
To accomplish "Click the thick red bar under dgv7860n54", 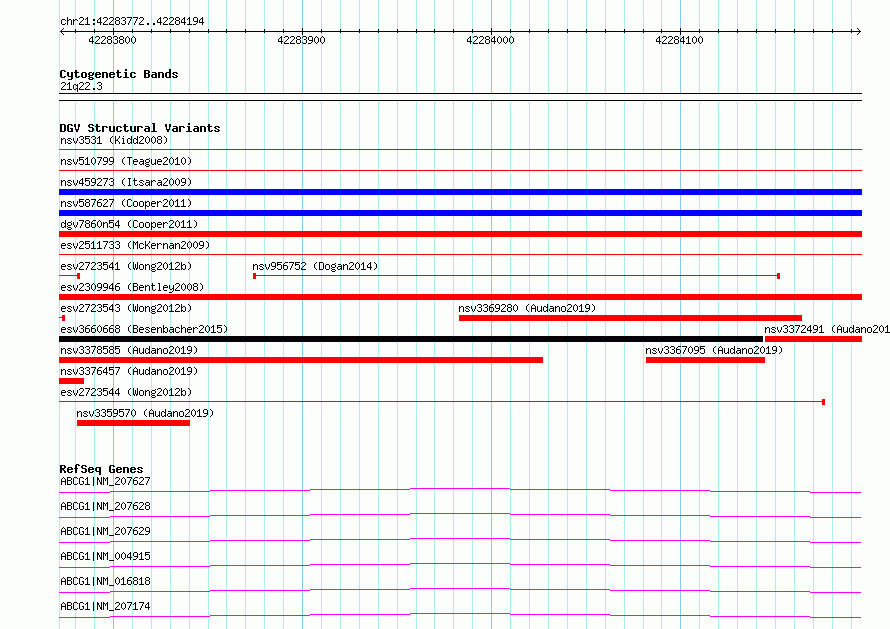I will (460, 234).
